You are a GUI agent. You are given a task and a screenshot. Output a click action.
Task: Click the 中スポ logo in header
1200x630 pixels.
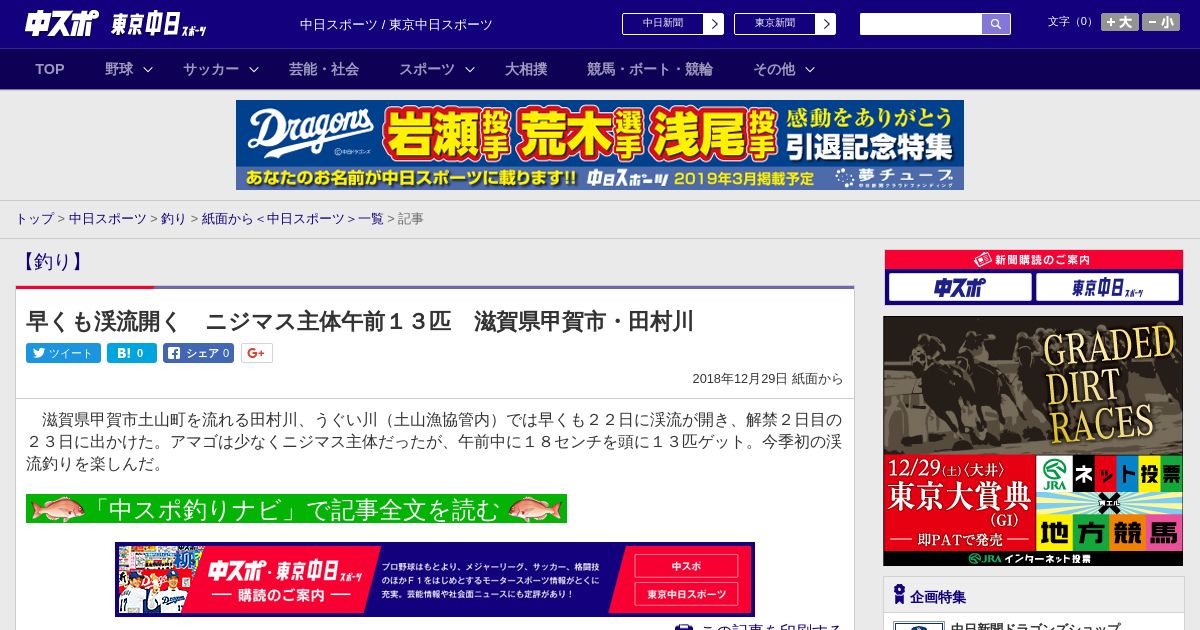pyautogui.click(x=62, y=23)
